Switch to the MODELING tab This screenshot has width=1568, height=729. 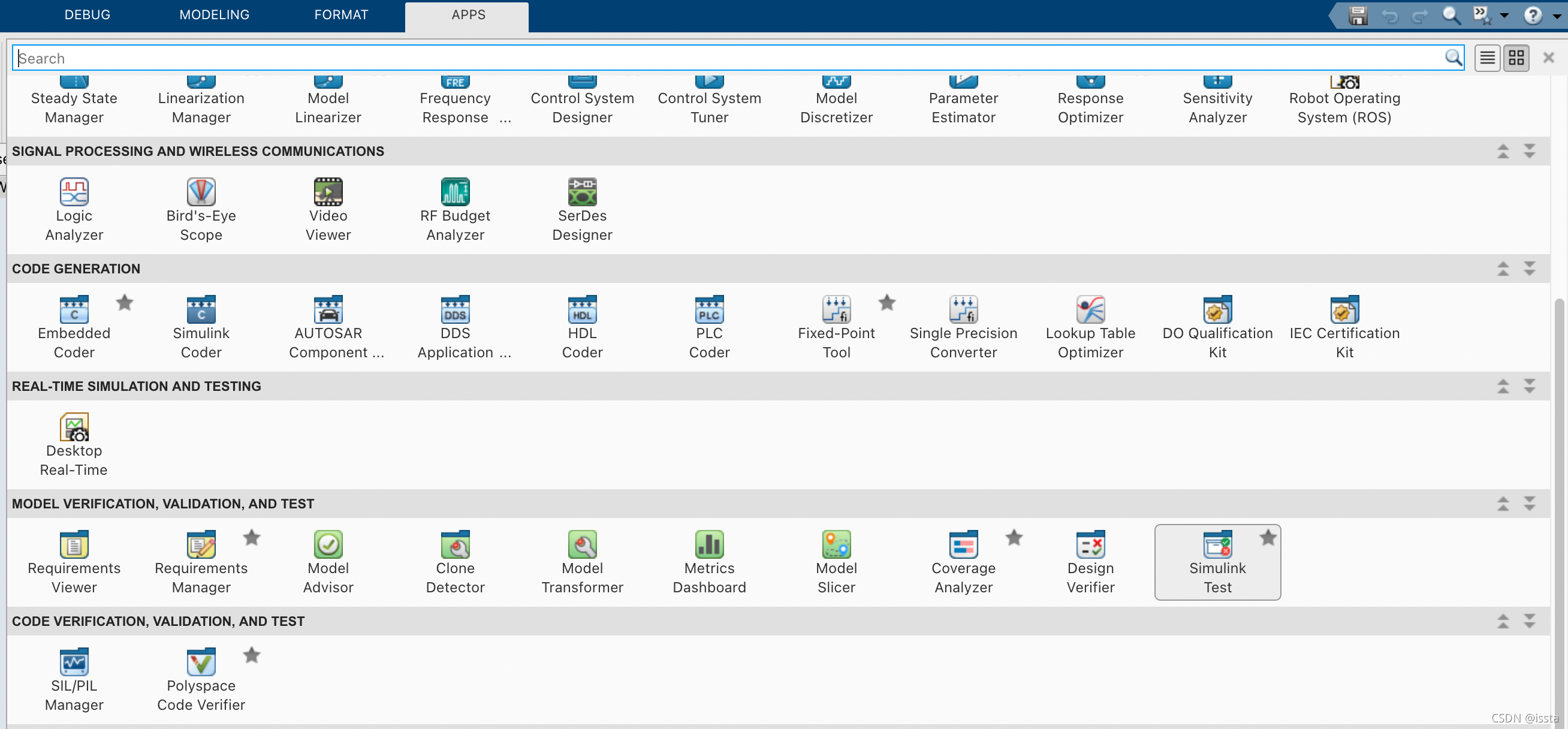pyautogui.click(x=214, y=14)
